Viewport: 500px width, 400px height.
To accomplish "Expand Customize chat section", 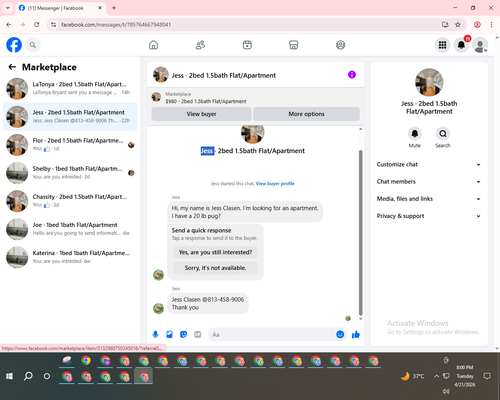I will [x=429, y=164].
